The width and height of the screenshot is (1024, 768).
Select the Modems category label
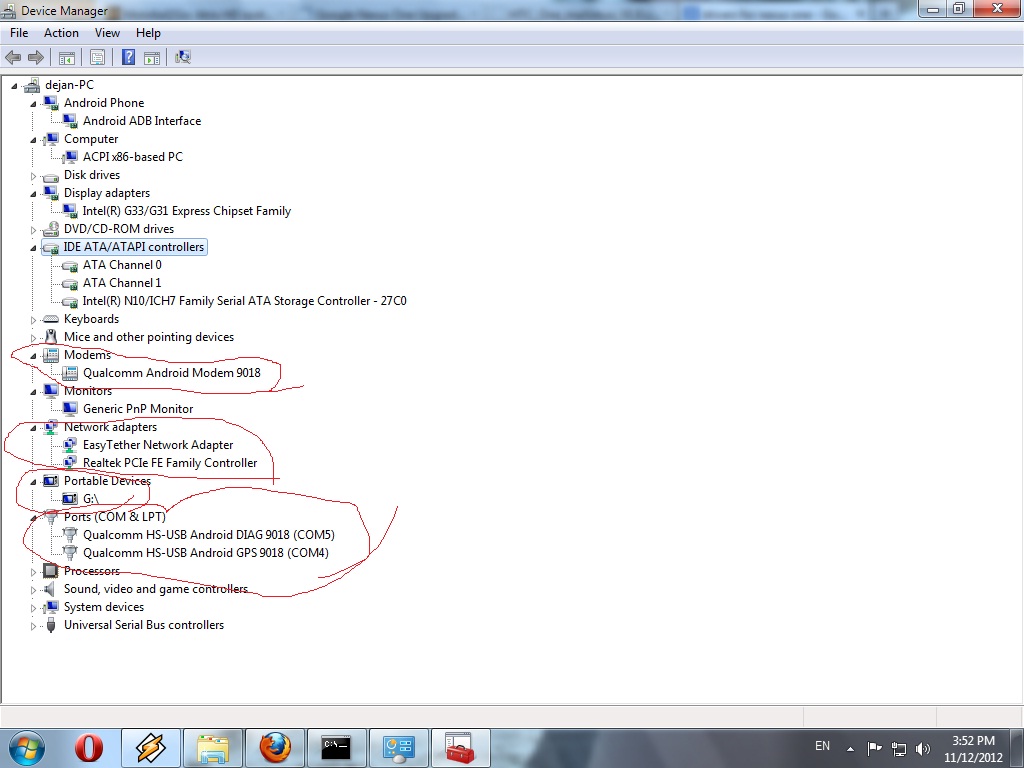point(88,355)
